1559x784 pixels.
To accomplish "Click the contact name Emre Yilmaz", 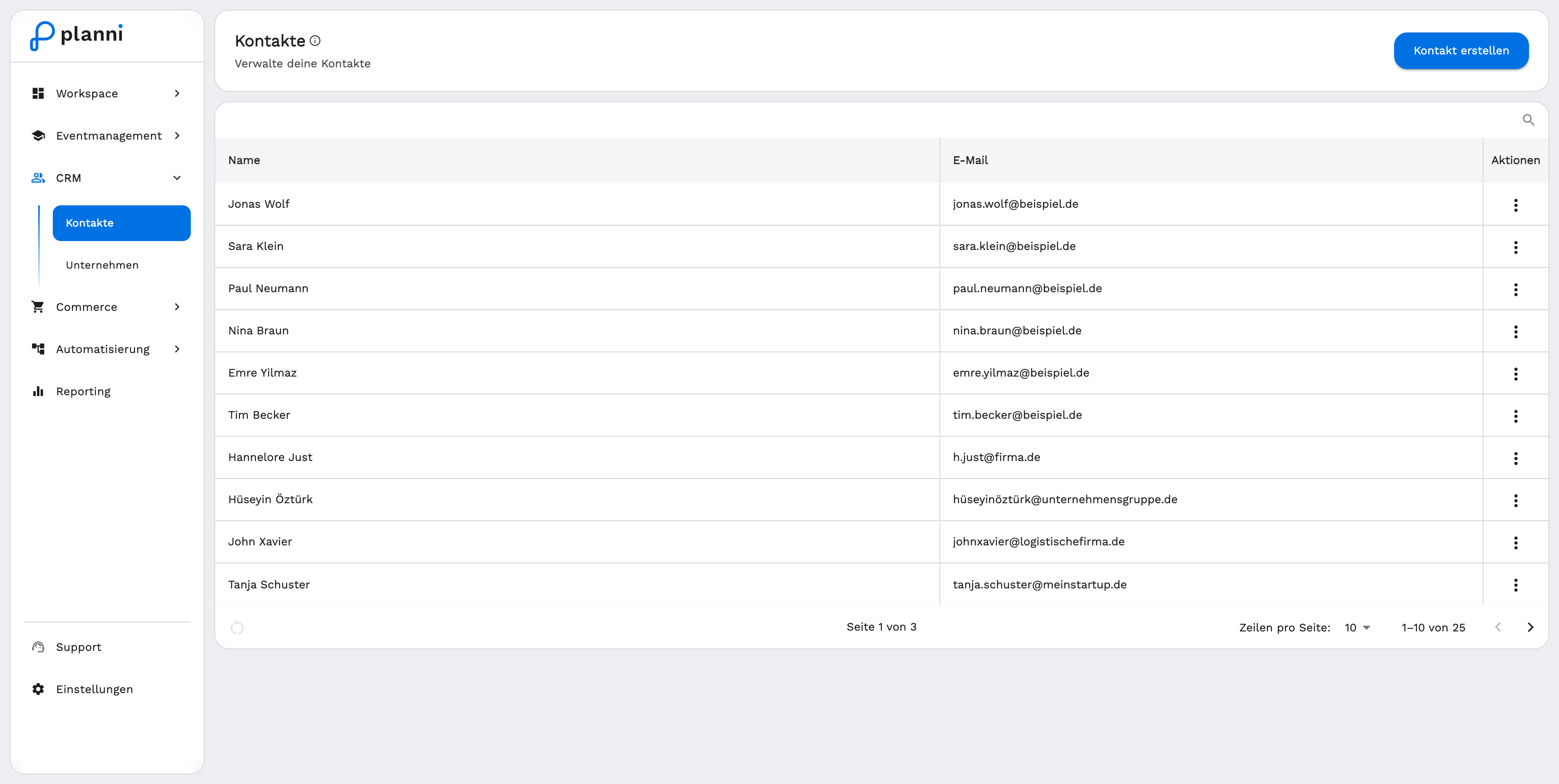I will tap(262, 373).
